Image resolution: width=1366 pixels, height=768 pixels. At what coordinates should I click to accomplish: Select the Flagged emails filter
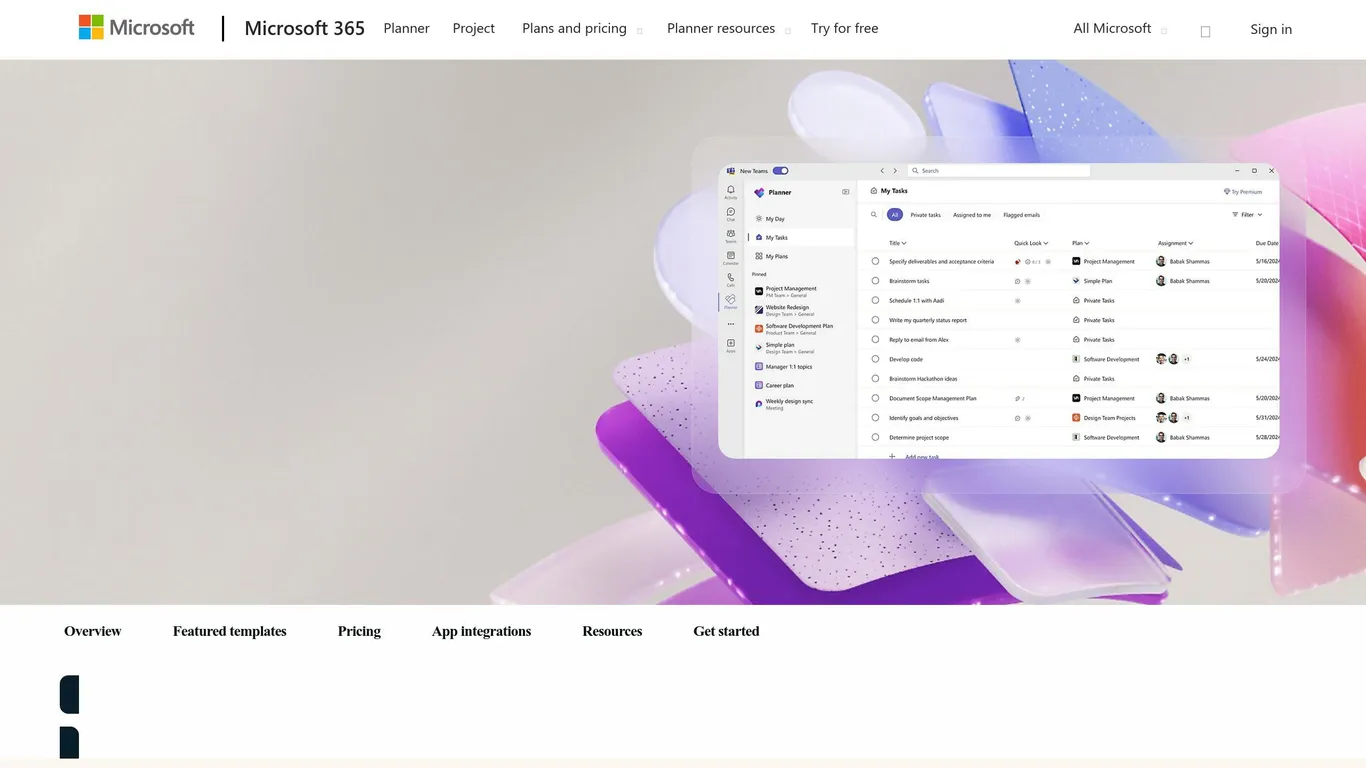click(1021, 215)
